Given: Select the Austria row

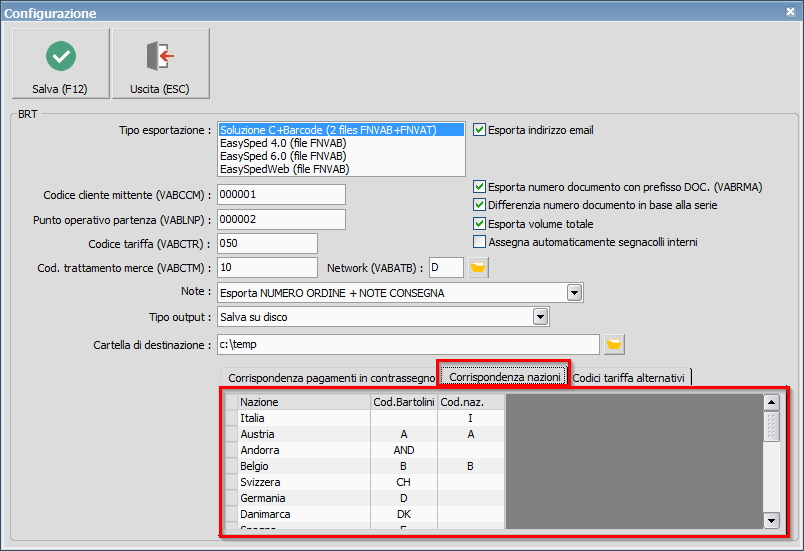Looking at the screenshot, I should click(x=365, y=434).
